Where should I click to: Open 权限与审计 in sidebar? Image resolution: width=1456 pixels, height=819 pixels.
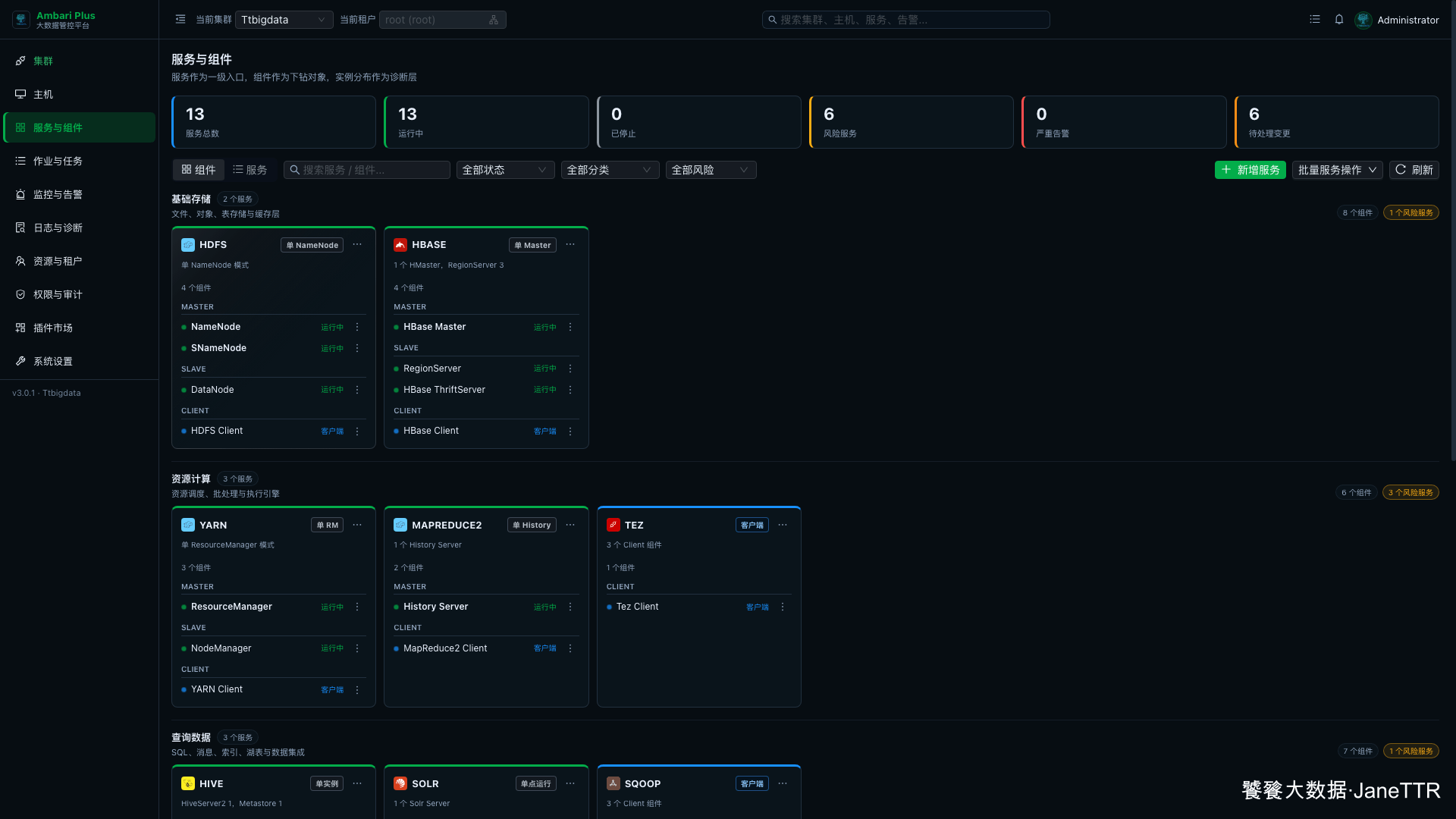[x=79, y=294]
